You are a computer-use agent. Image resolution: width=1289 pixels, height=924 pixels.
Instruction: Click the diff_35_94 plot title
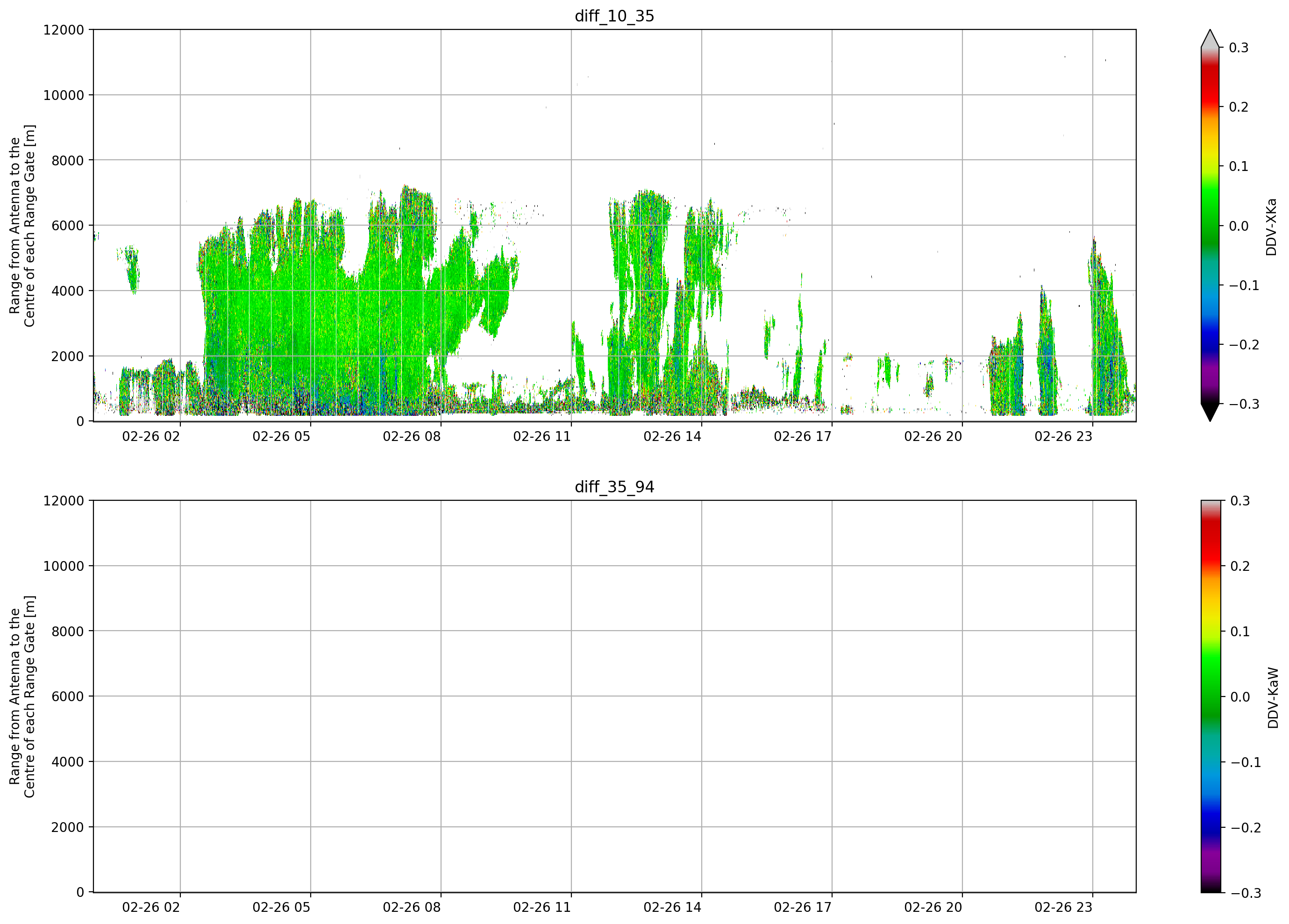pyautogui.click(x=614, y=487)
